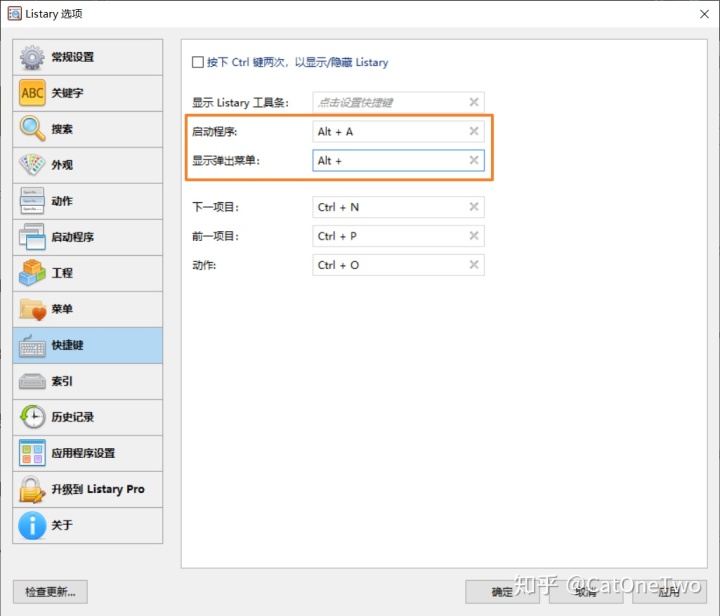Switch to 外观 tab label
720x616 pixels.
pyautogui.click(x=62, y=165)
